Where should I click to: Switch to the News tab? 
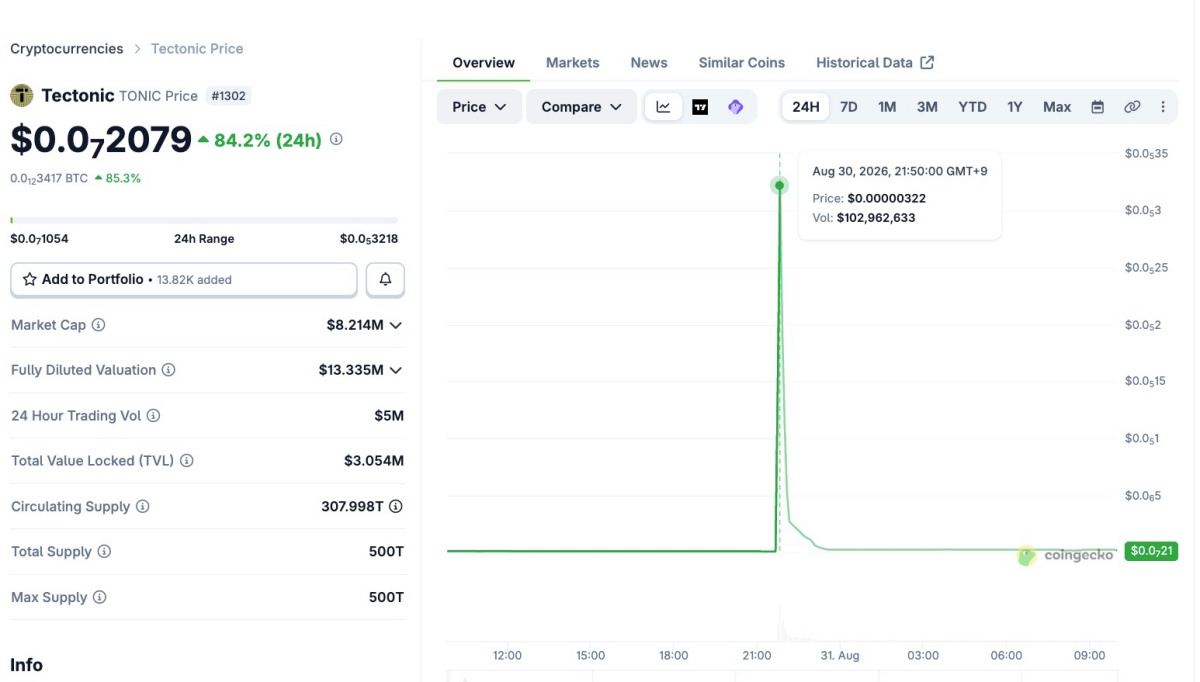(649, 62)
